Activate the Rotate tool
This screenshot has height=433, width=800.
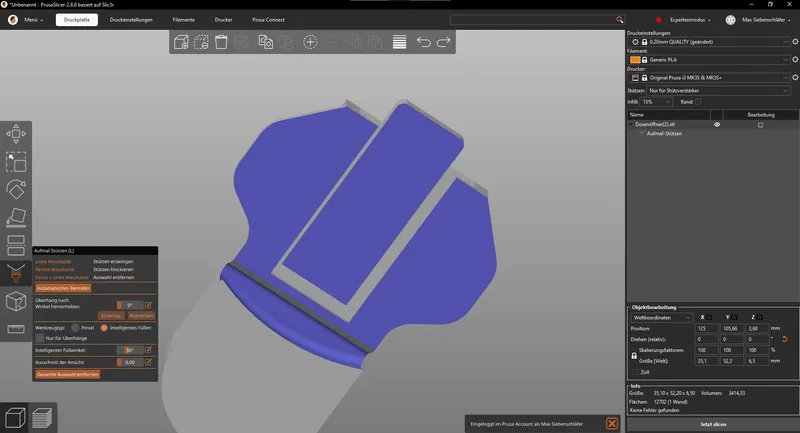point(16,189)
